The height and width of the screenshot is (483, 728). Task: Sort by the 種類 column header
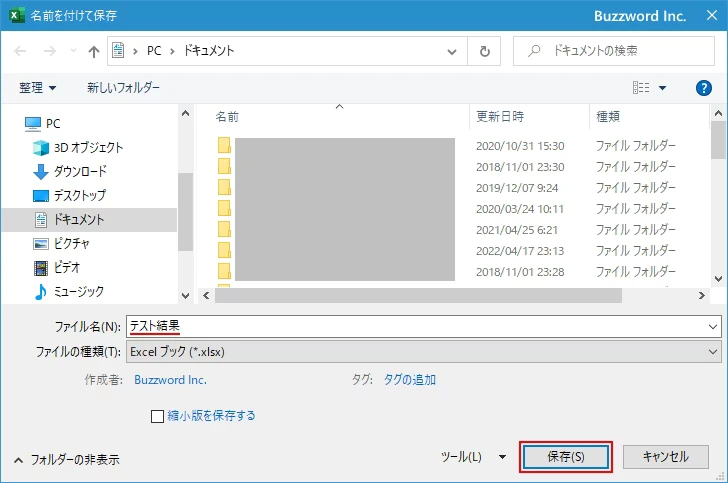pos(608,117)
